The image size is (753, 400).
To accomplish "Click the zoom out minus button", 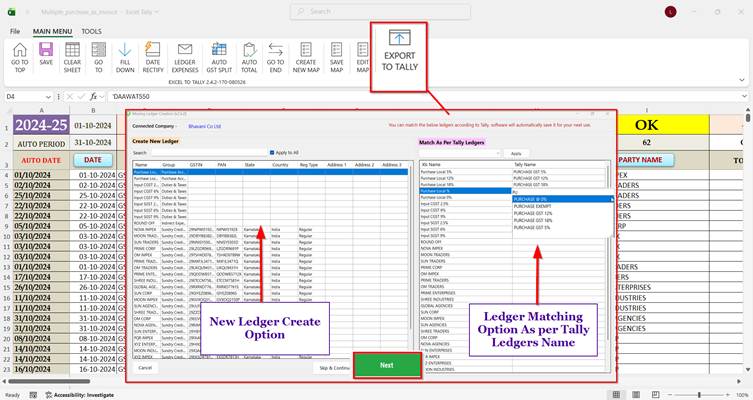I will 670,395.
